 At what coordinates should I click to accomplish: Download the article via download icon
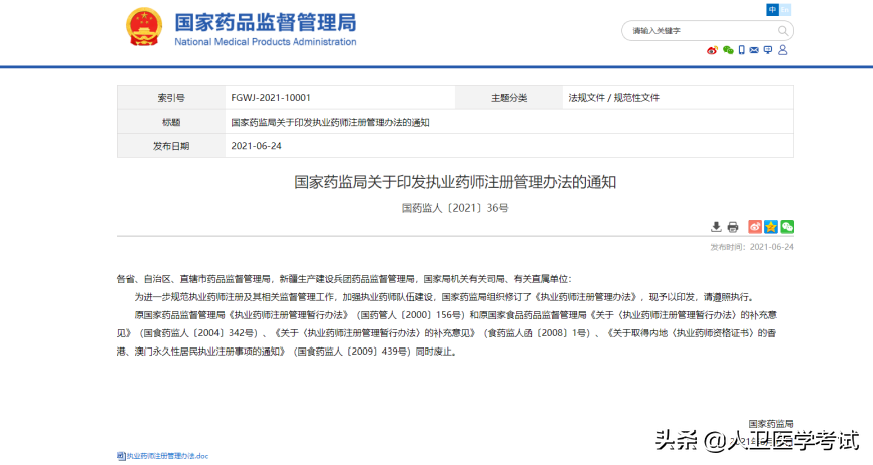point(716,227)
